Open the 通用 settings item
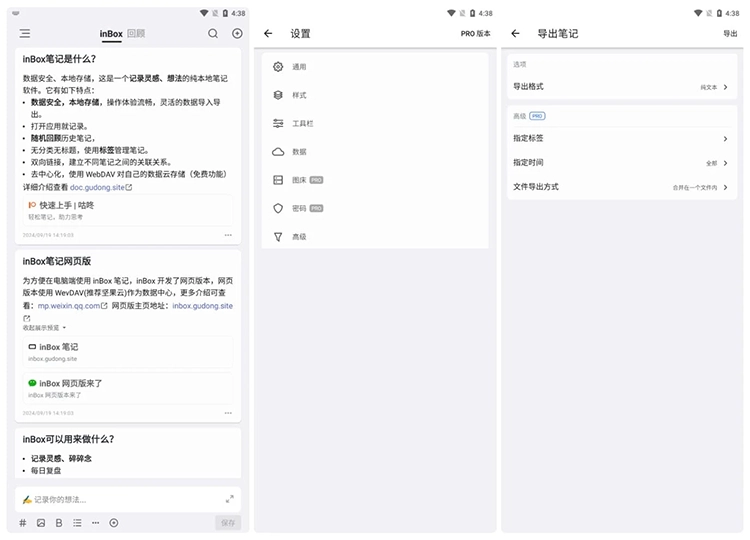Screen dimensions: 750x540 click(299, 67)
